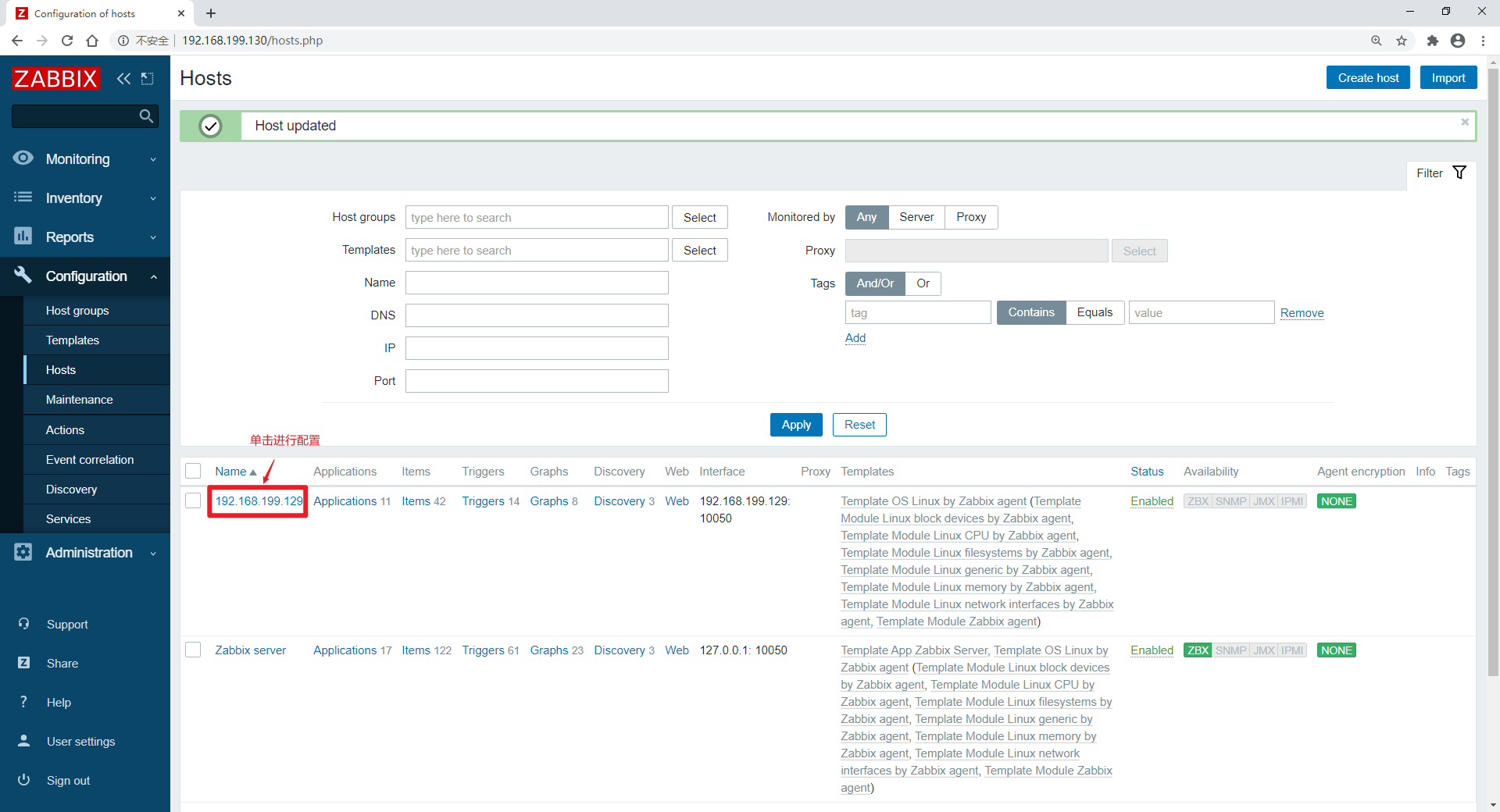
Task: Set Monitored by to Any
Action: pyautogui.click(x=866, y=217)
